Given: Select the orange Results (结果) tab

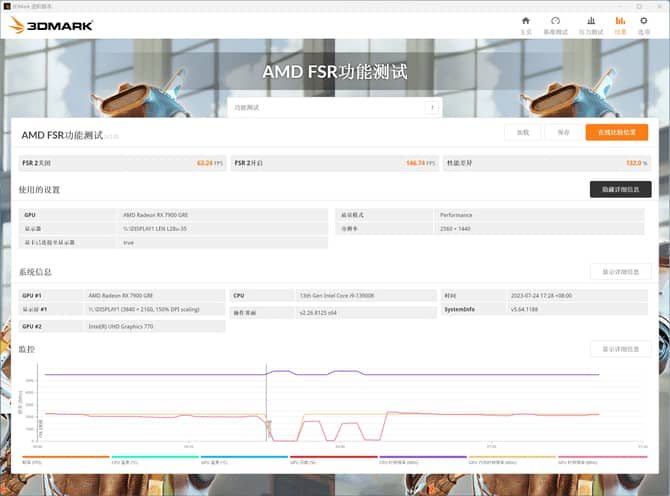Looking at the screenshot, I should click(620, 26).
